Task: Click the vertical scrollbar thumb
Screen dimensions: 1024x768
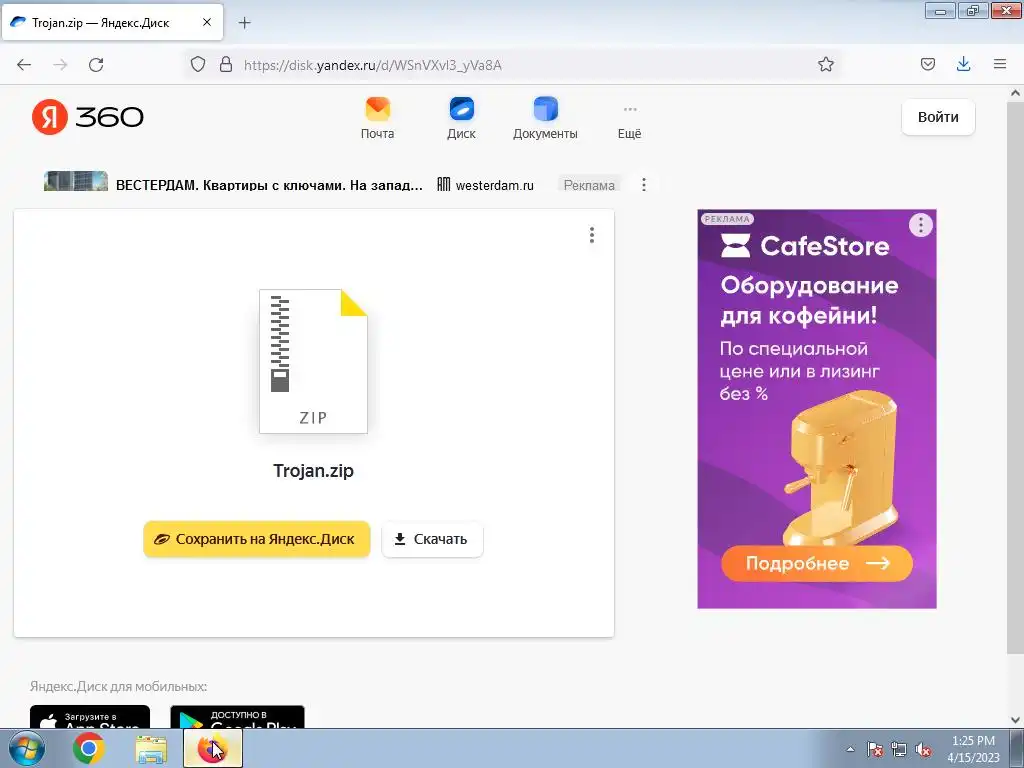Action: pos(1016,377)
